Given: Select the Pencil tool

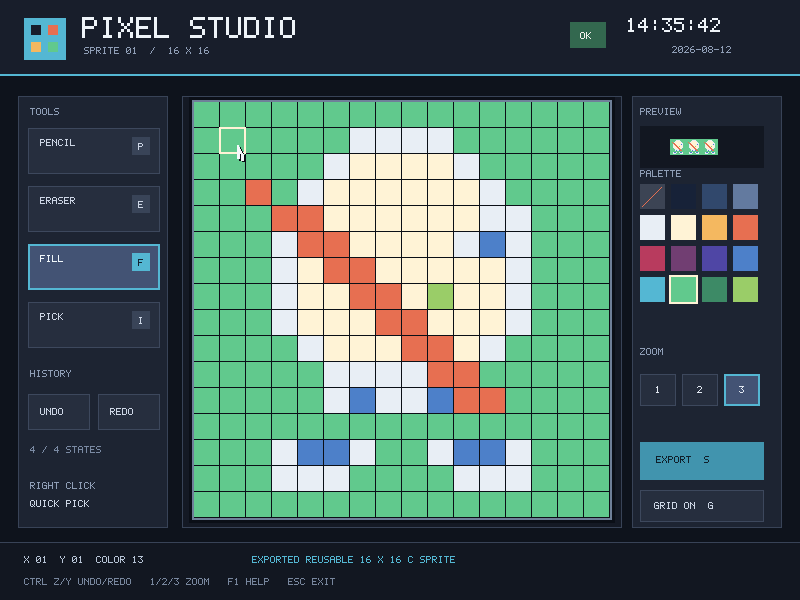Looking at the screenshot, I should click(x=94, y=151).
